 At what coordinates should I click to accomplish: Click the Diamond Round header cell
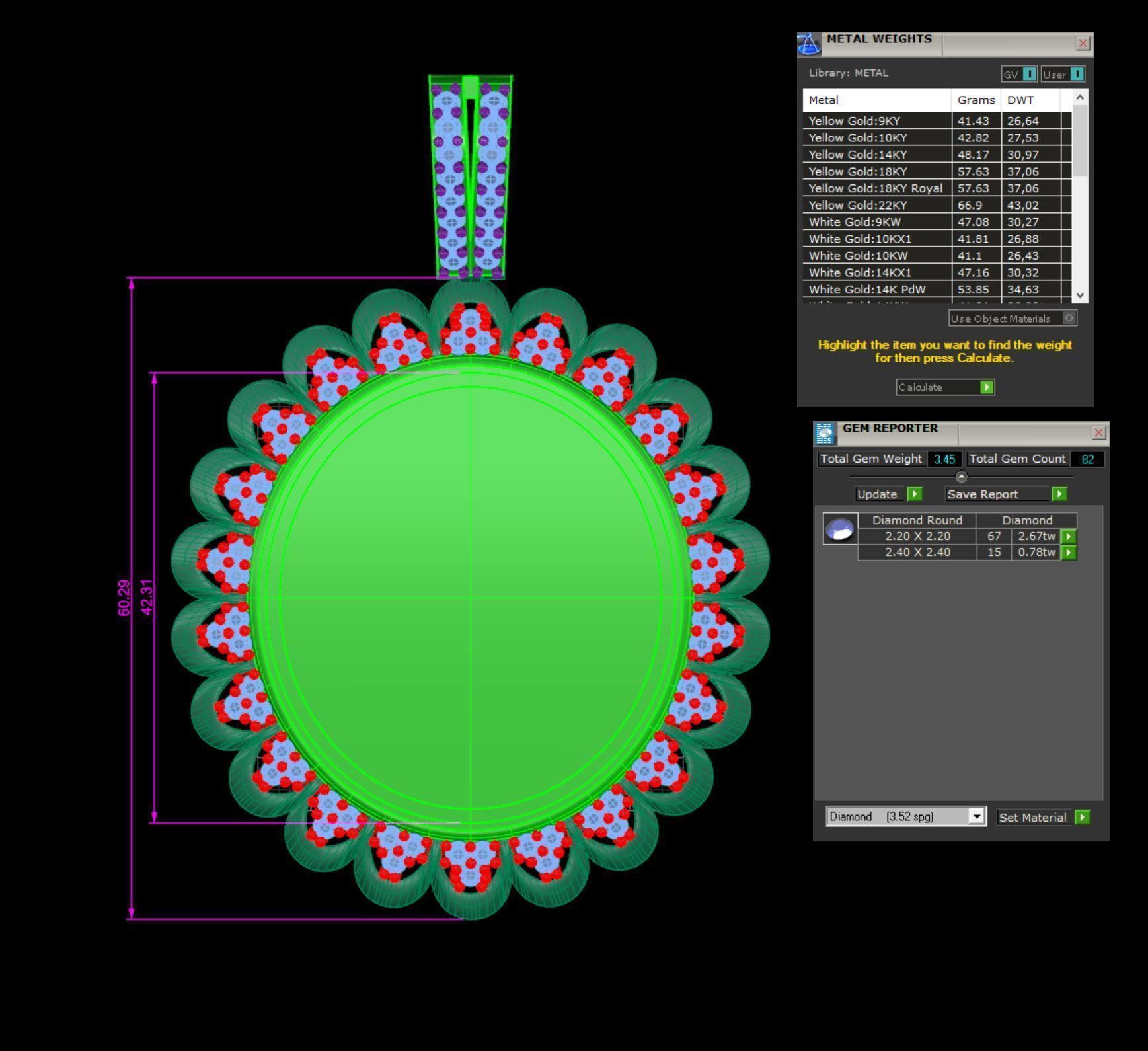tap(917, 520)
